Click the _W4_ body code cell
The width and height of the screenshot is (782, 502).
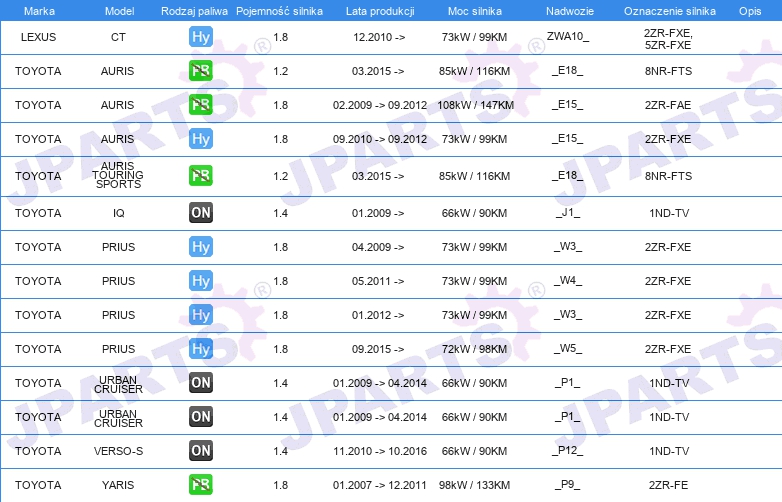pyautogui.click(x=568, y=281)
